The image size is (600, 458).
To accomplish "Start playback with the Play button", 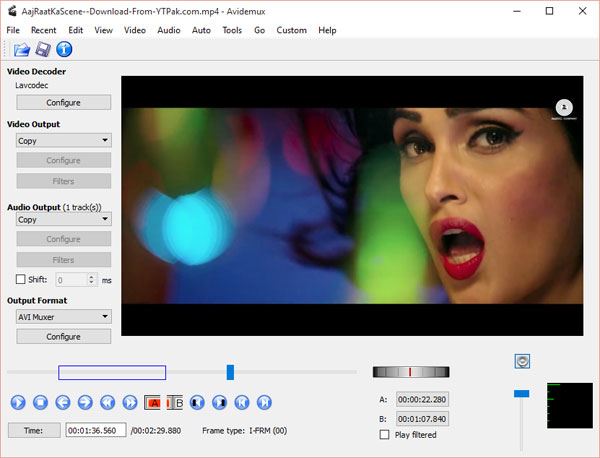I will pos(18,403).
